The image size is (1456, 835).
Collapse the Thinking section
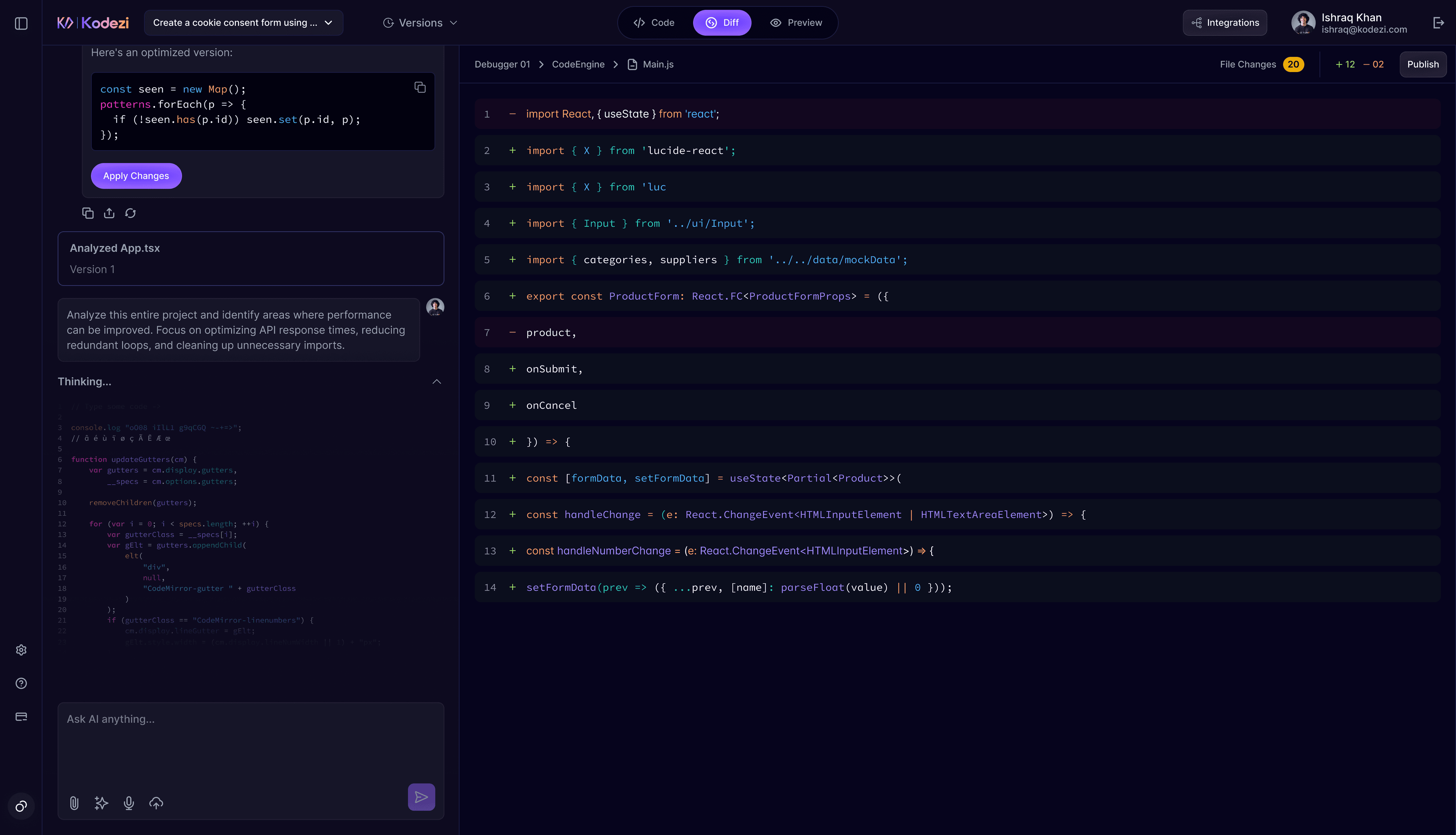pyautogui.click(x=436, y=381)
